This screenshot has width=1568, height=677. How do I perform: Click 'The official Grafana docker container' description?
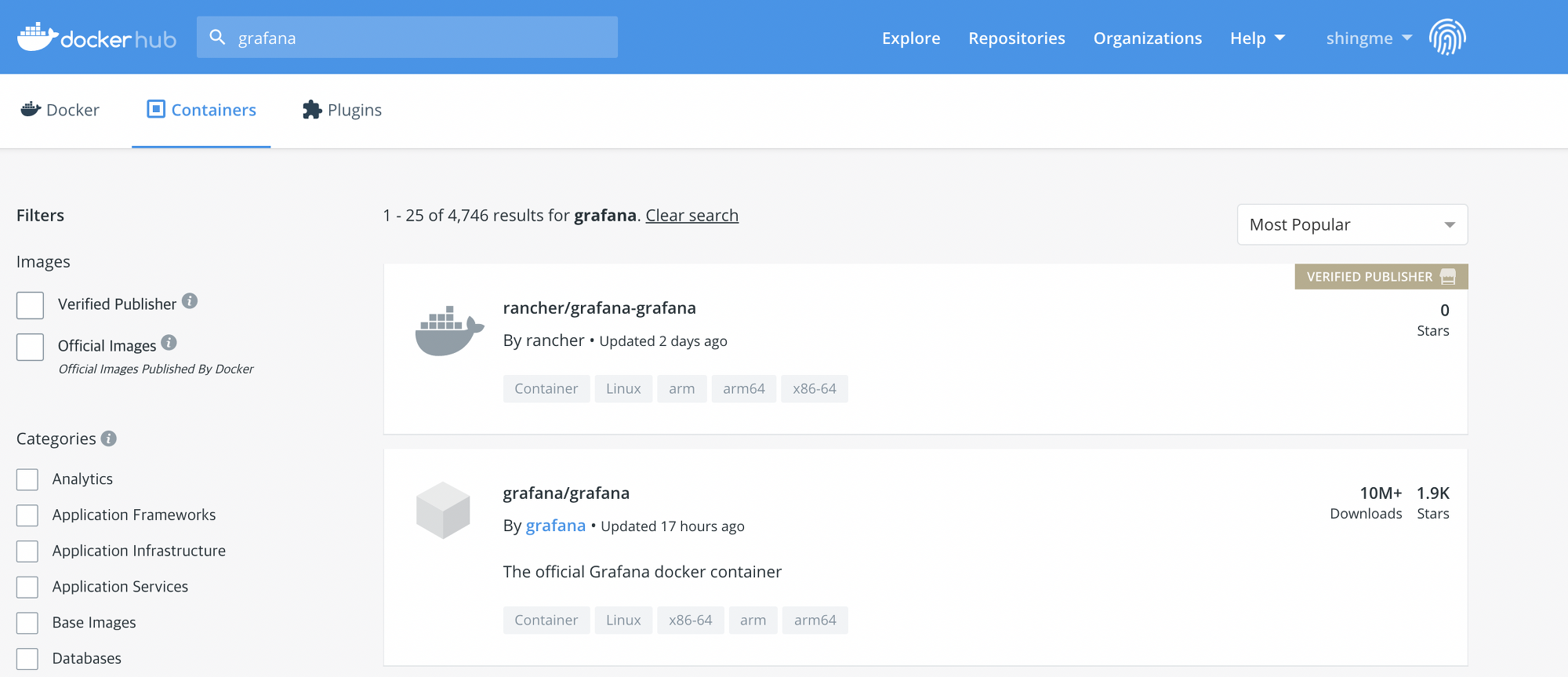point(642,572)
